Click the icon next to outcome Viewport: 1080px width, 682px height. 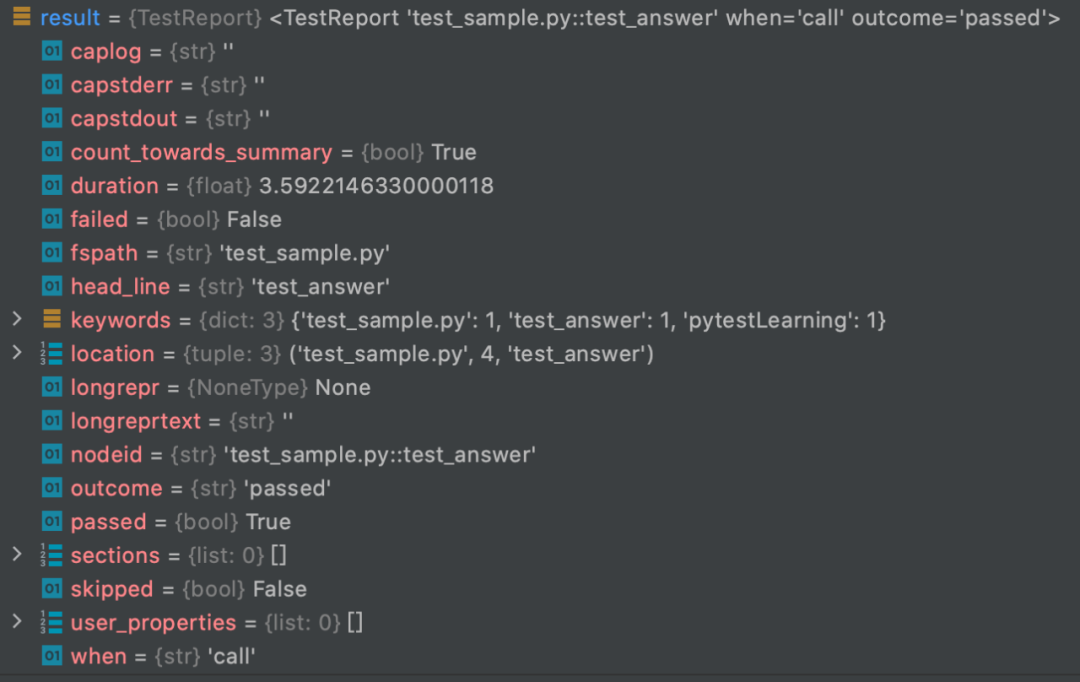click(52, 488)
